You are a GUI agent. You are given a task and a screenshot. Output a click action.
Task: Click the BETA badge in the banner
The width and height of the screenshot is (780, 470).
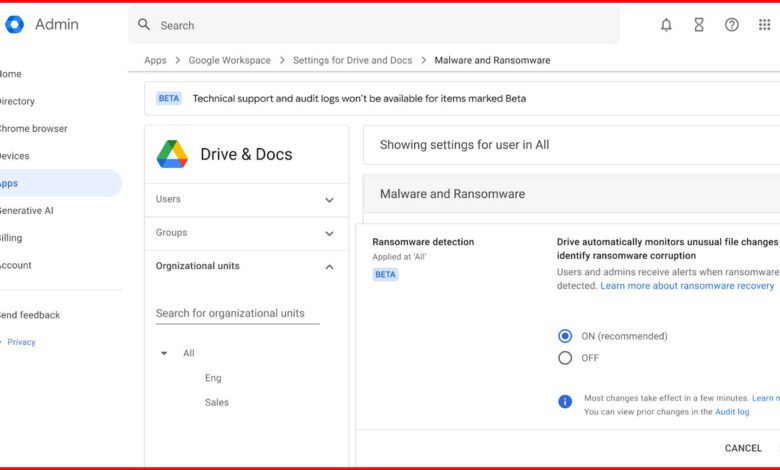coord(169,98)
